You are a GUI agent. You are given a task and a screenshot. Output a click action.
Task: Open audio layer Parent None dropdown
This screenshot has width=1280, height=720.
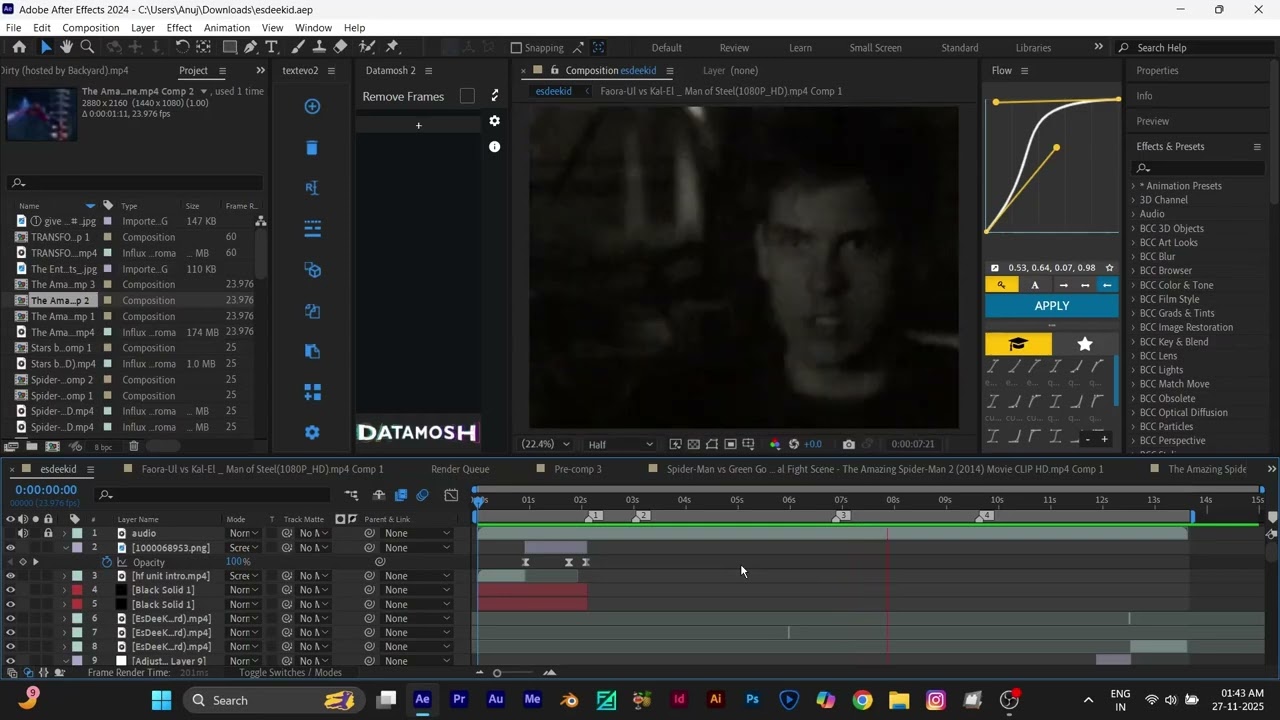click(x=417, y=533)
